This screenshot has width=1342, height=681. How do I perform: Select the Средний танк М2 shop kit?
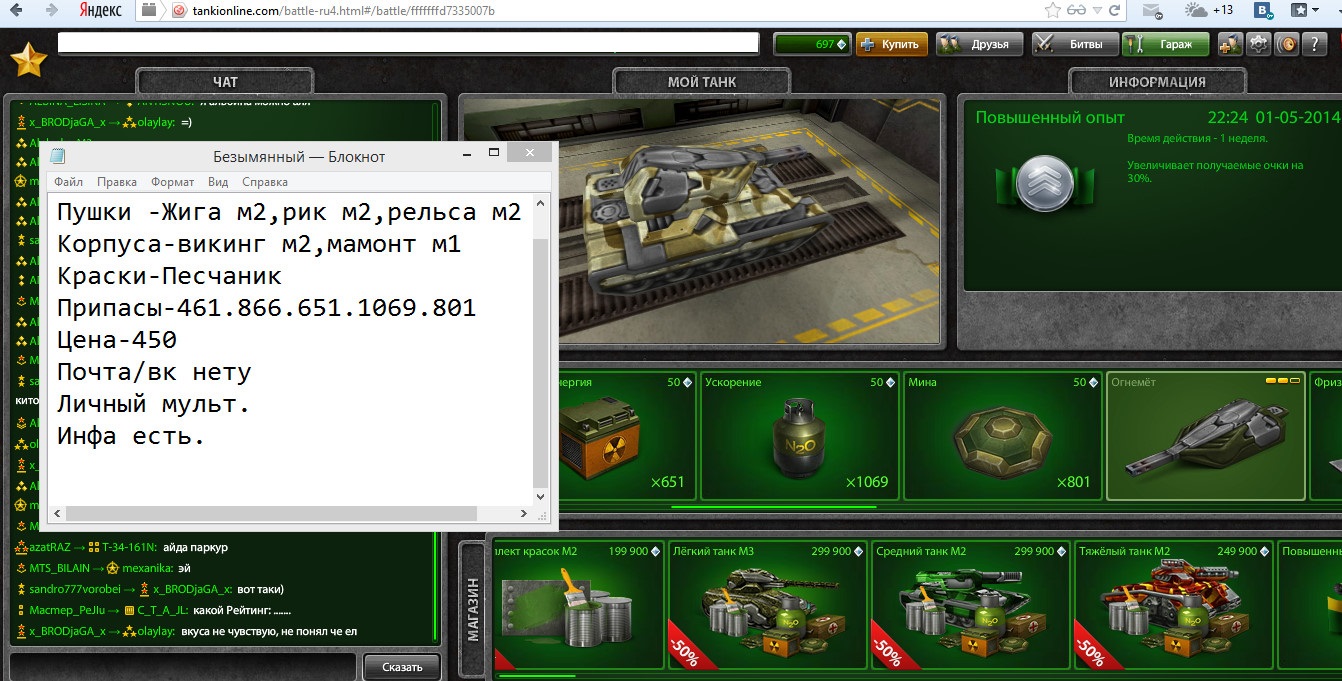click(970, 606)
